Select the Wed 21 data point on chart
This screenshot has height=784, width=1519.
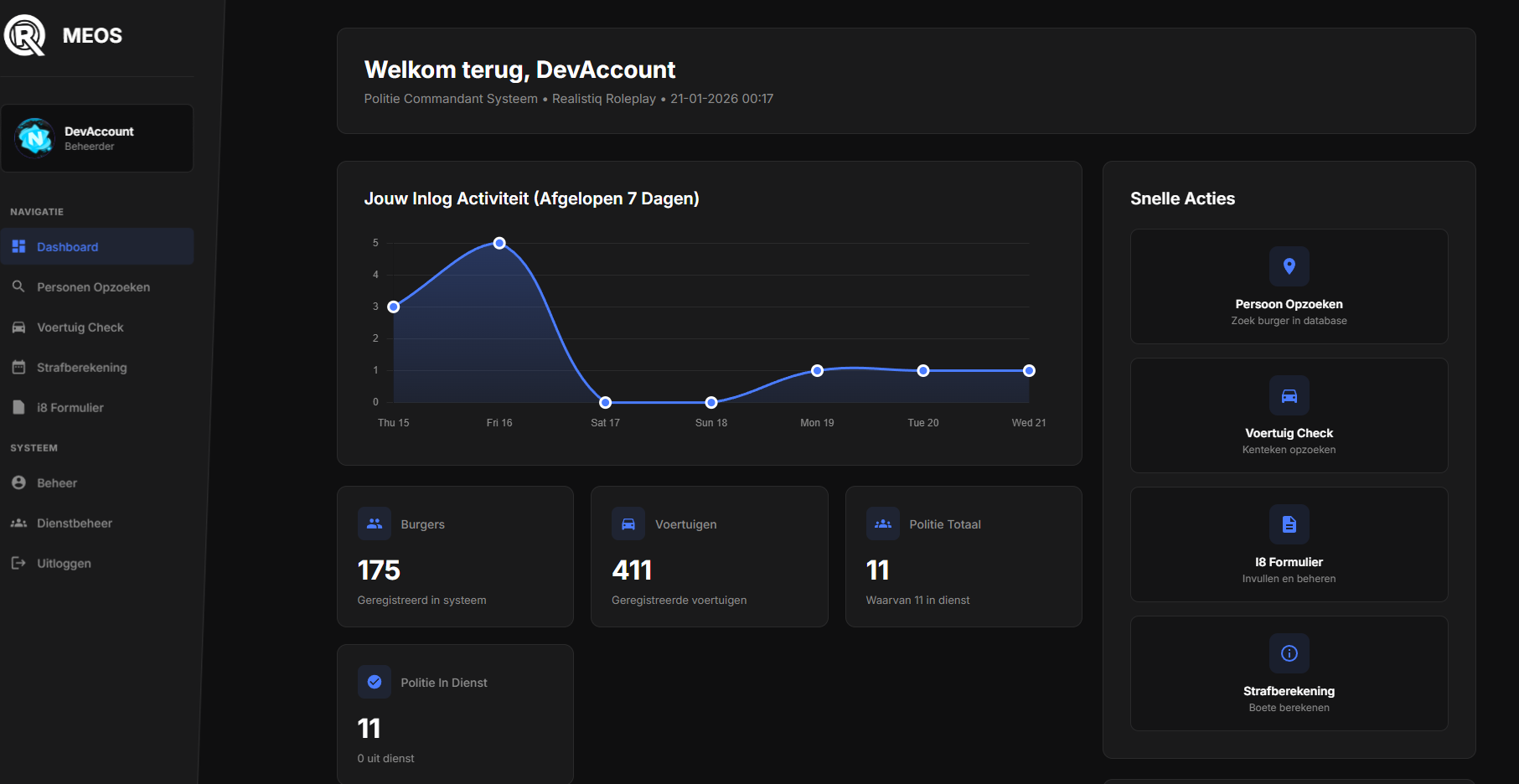(1029, 370)
